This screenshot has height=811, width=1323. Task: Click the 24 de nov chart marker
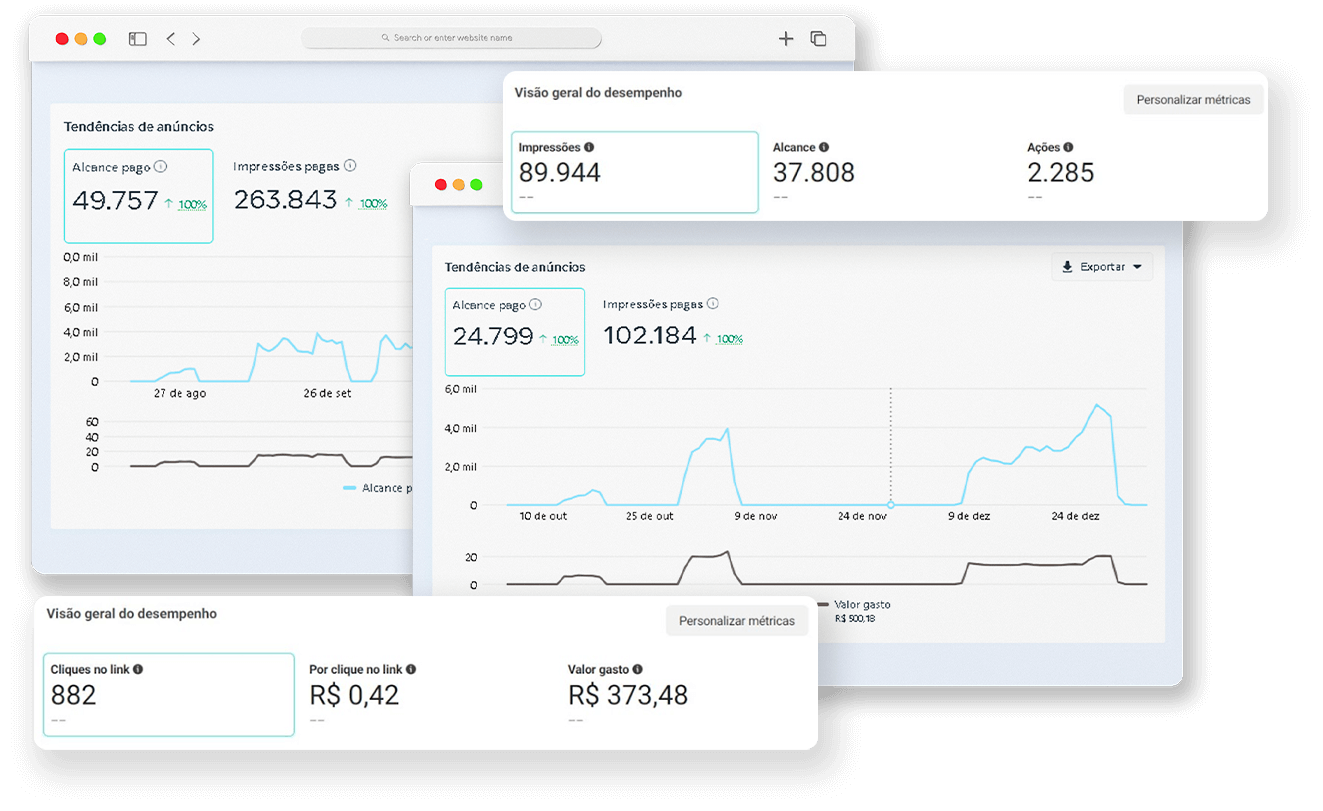coord(891,505)
